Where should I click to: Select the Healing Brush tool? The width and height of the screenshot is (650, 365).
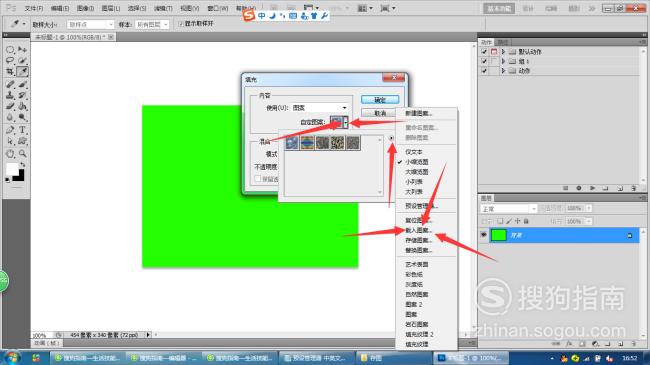(10, 85)
